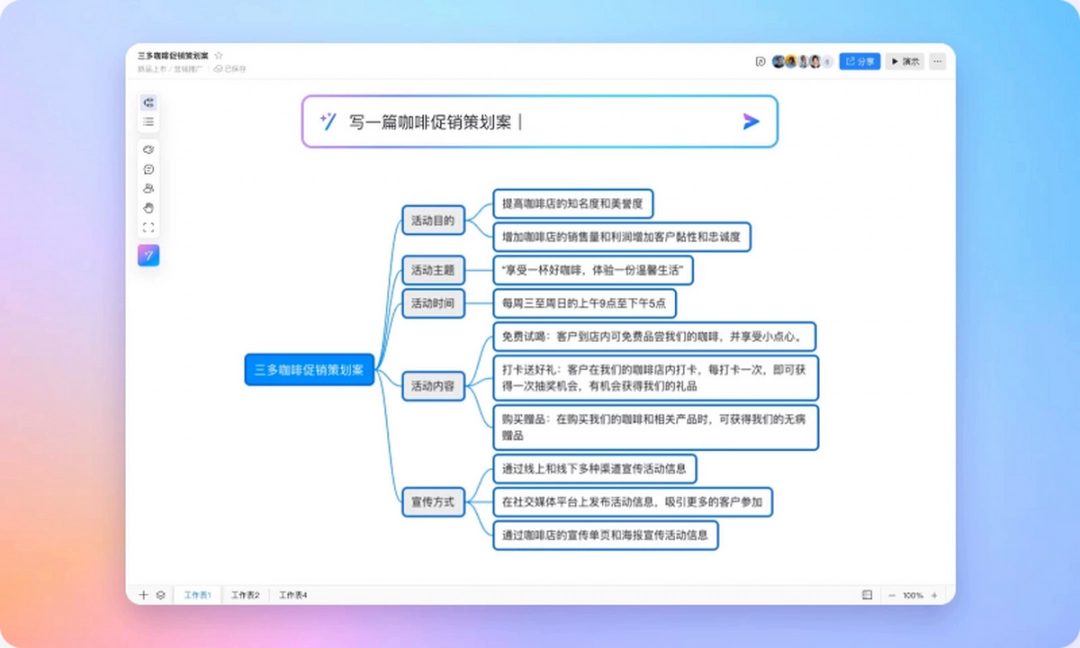Open the comment tool in sidebar

[148, 170]
